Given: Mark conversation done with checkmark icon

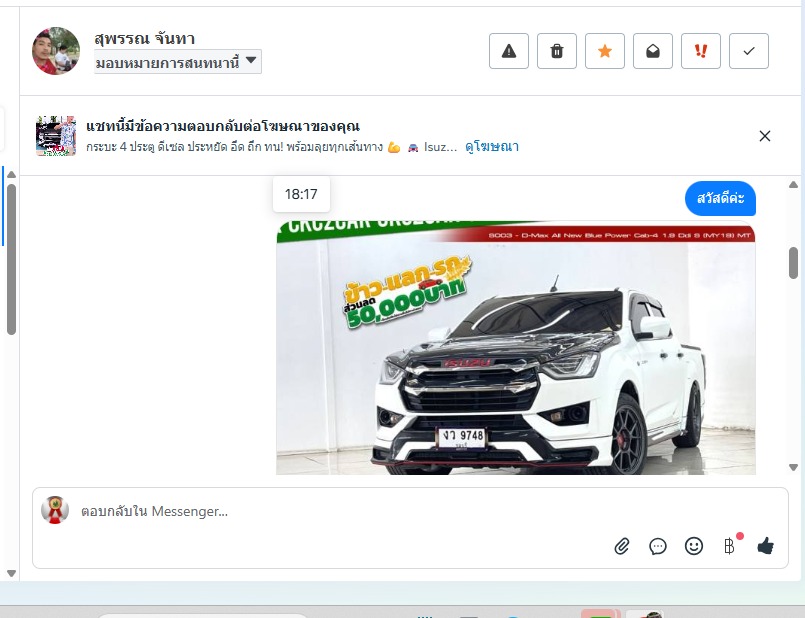Looking at the screenshot, I should (749, 51).
